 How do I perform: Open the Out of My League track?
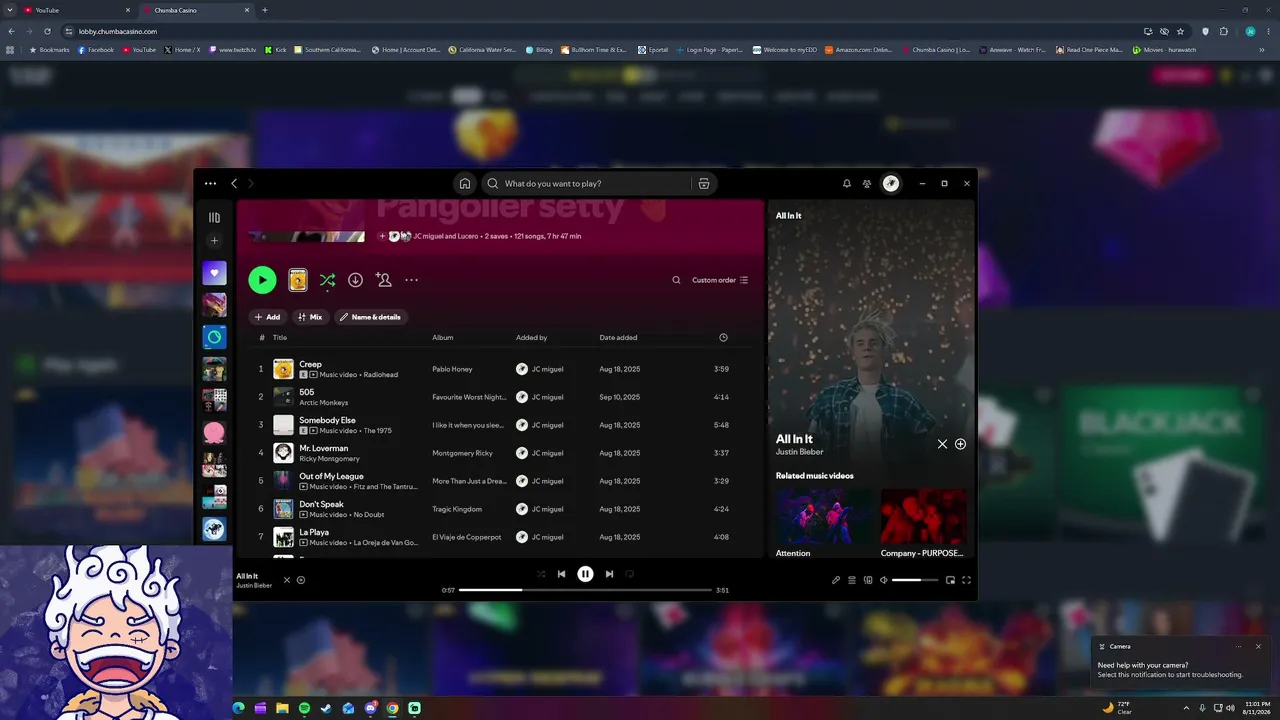(332, 476)
